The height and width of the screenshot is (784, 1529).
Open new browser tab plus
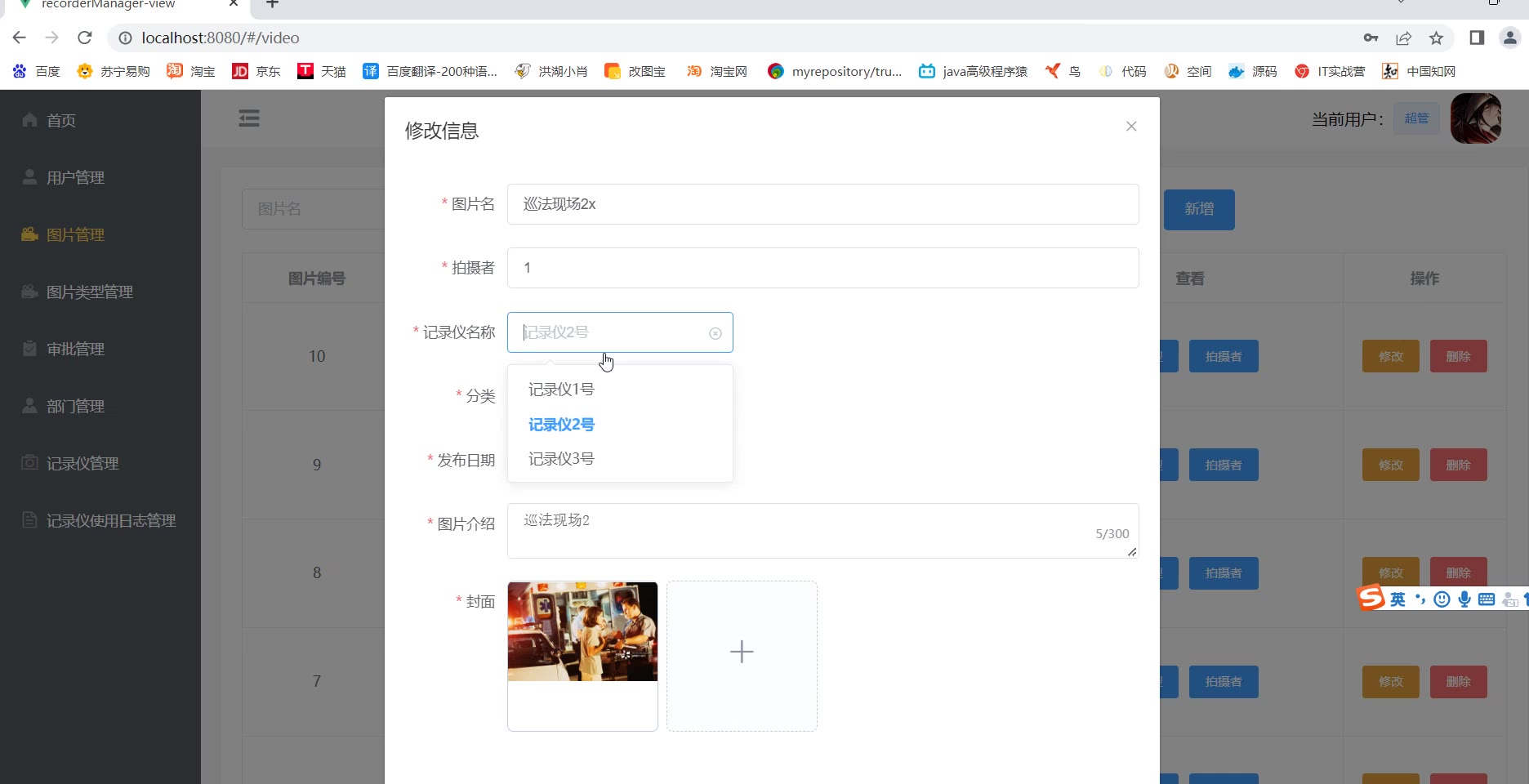[x=273, y=3]
